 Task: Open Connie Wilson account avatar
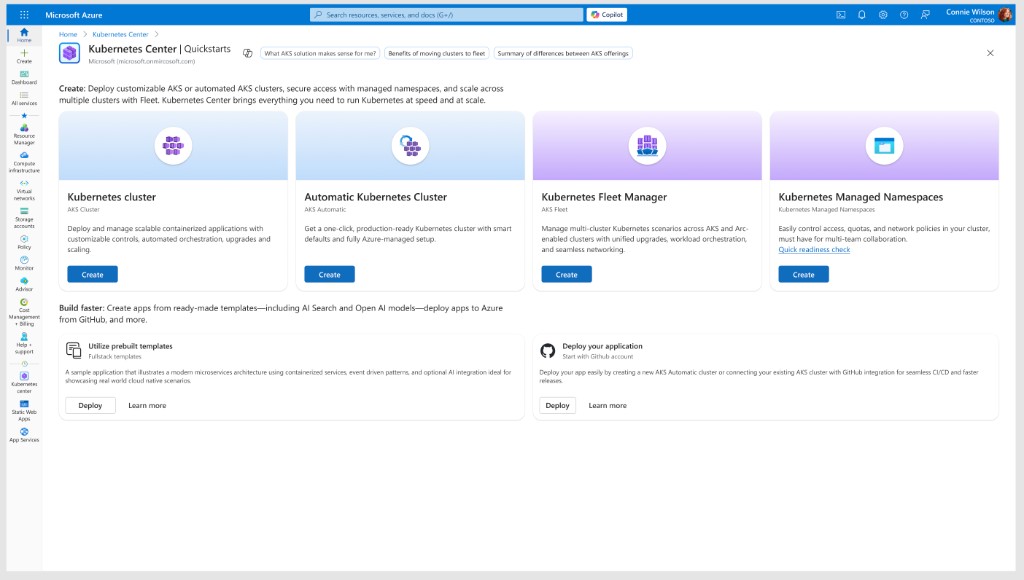(x=1005, y=14)
